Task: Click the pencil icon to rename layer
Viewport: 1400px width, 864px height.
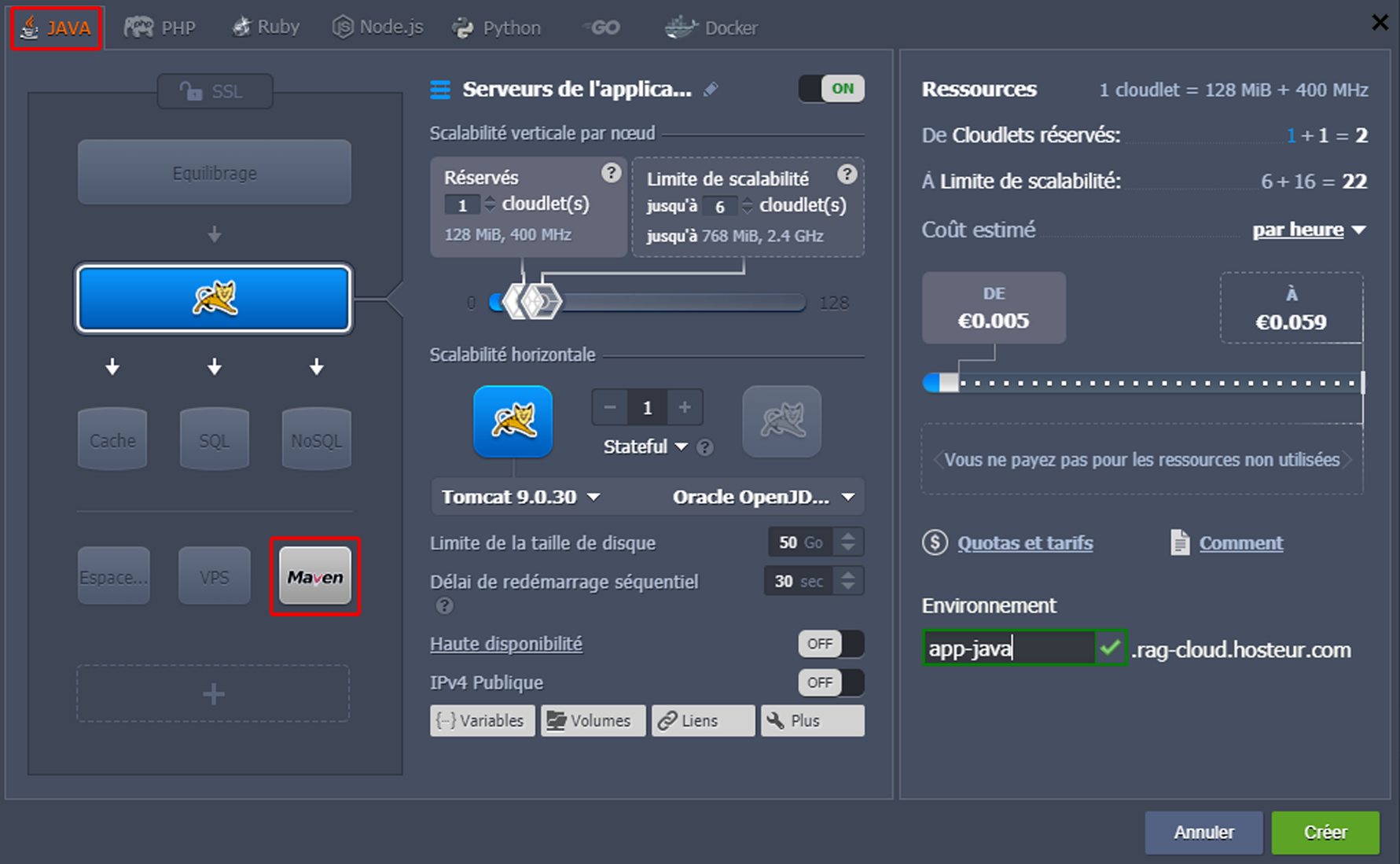Action: (x=711, y=90)
